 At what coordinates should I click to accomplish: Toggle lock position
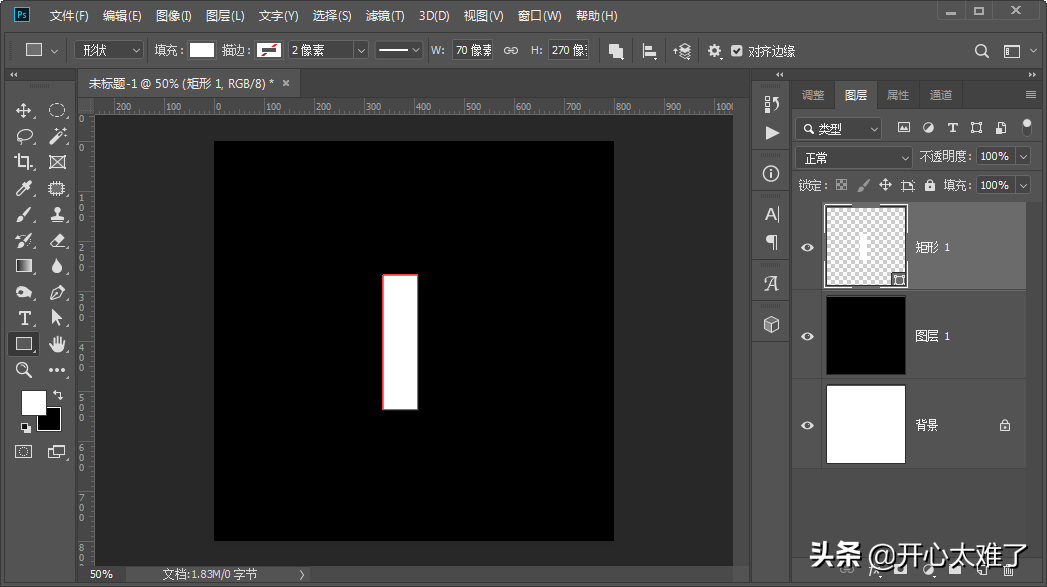click(x=885, y=185)
